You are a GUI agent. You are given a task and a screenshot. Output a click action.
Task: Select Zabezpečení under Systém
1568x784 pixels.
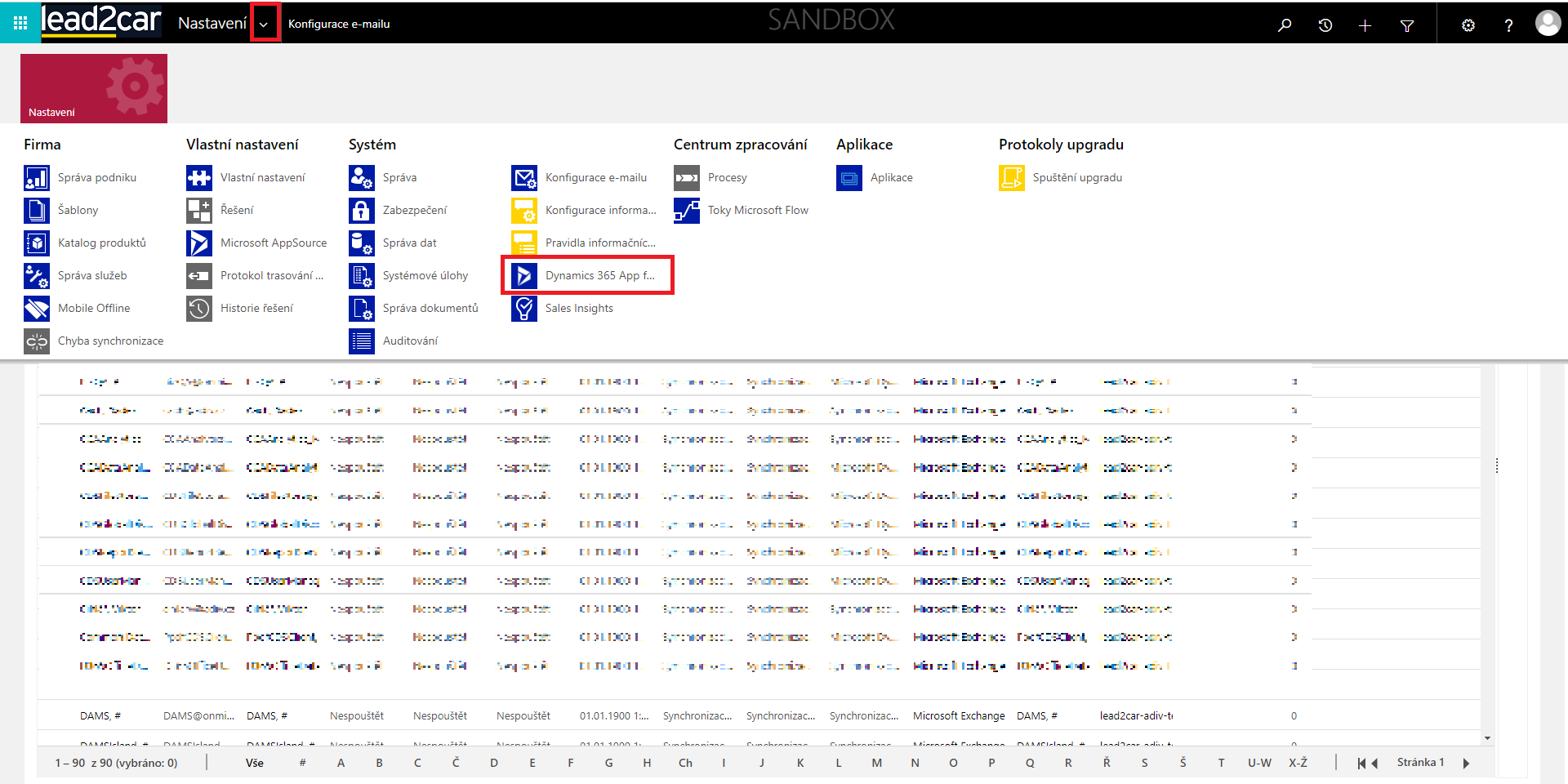point(414,210)
